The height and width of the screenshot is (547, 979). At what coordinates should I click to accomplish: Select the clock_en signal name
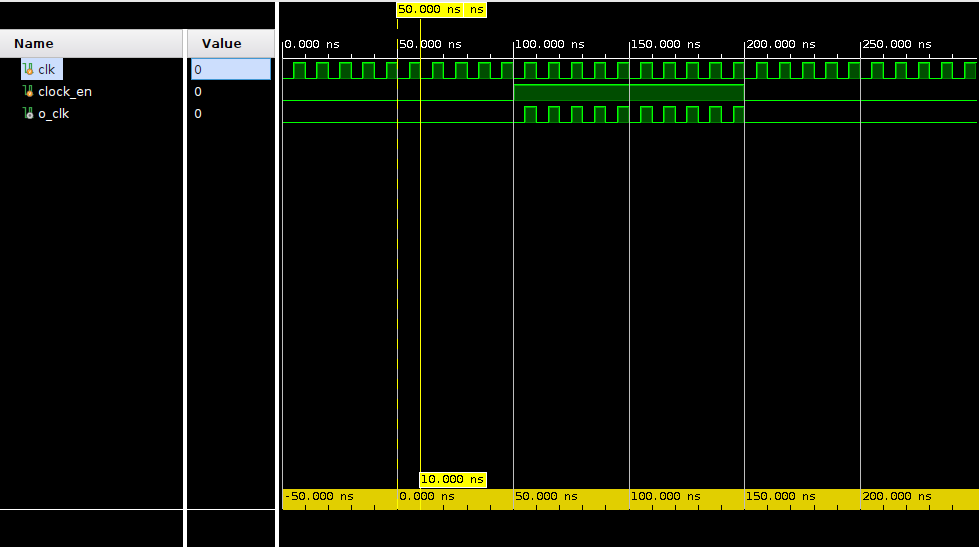coord(65,91)
